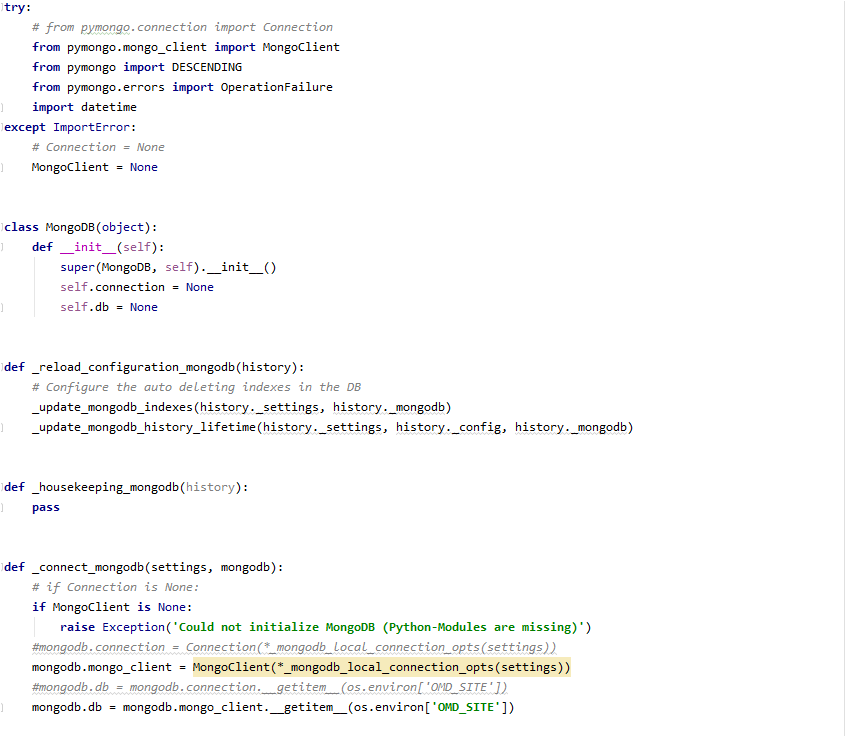Image resolution: width=847 pixels, height=737 pixels.
Task: Click the highlighted 'MongoClient(*_mongodb_local_connection_opts' call
Action: [381, 667]
